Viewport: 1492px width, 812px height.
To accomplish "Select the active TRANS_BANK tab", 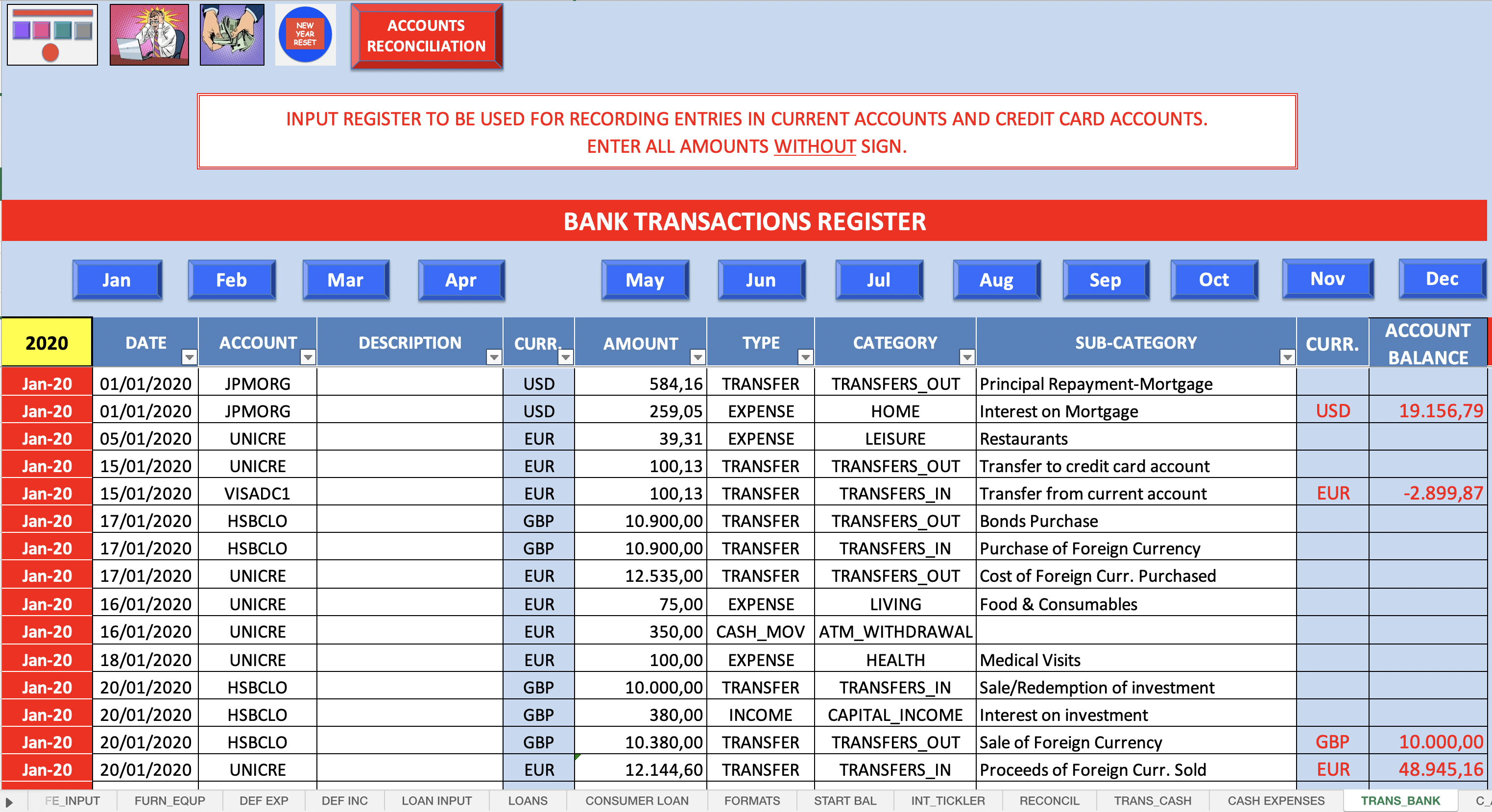I will (x=1400, y=800).
